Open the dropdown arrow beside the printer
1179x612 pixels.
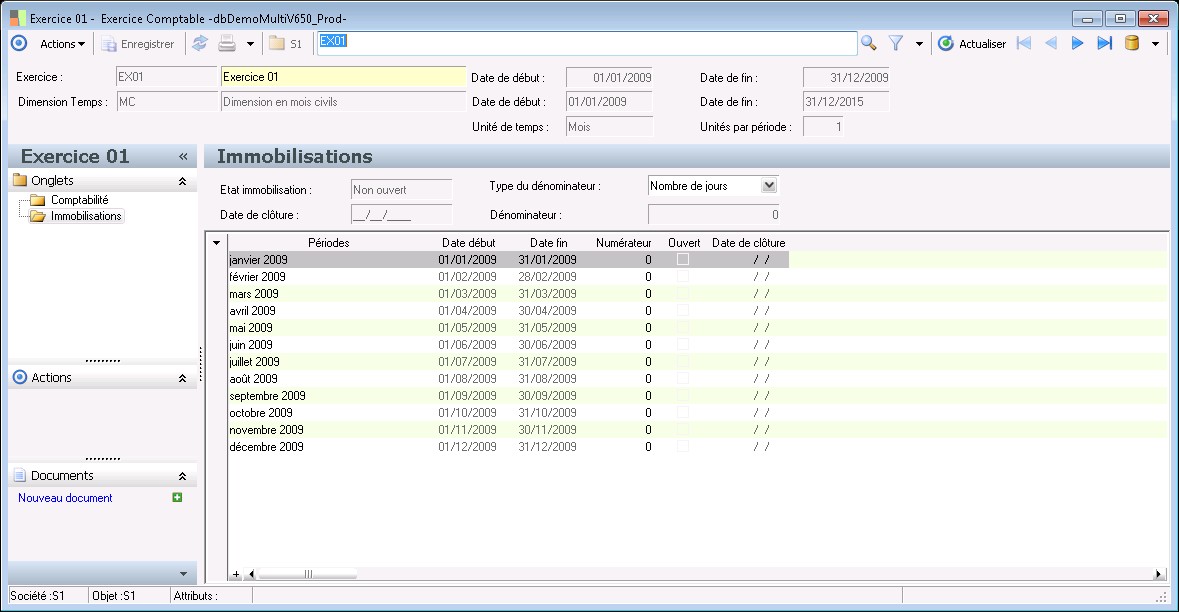[x=250, y=43]
